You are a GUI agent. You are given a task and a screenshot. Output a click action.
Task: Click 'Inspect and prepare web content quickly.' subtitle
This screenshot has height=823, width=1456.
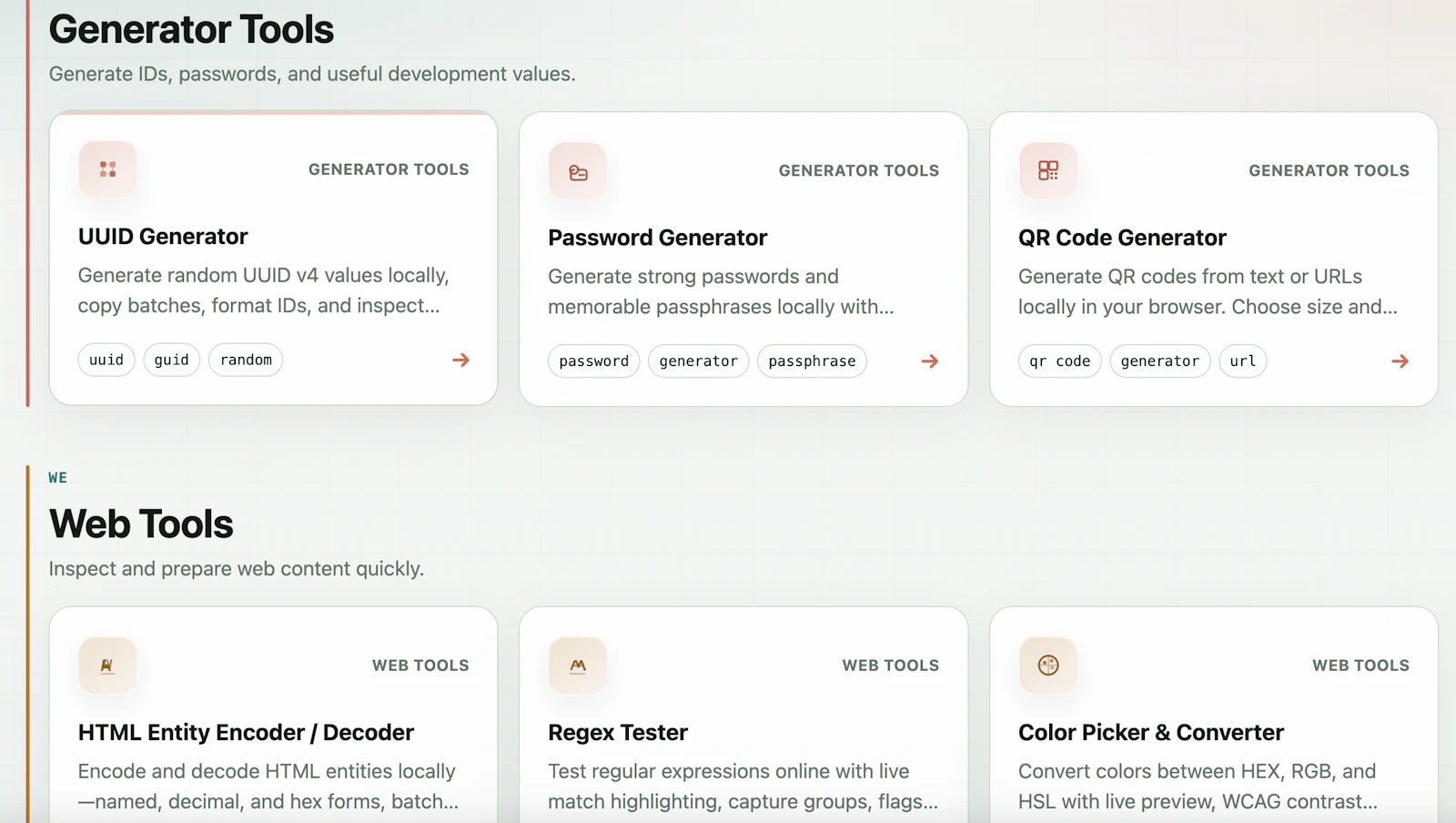237,569
